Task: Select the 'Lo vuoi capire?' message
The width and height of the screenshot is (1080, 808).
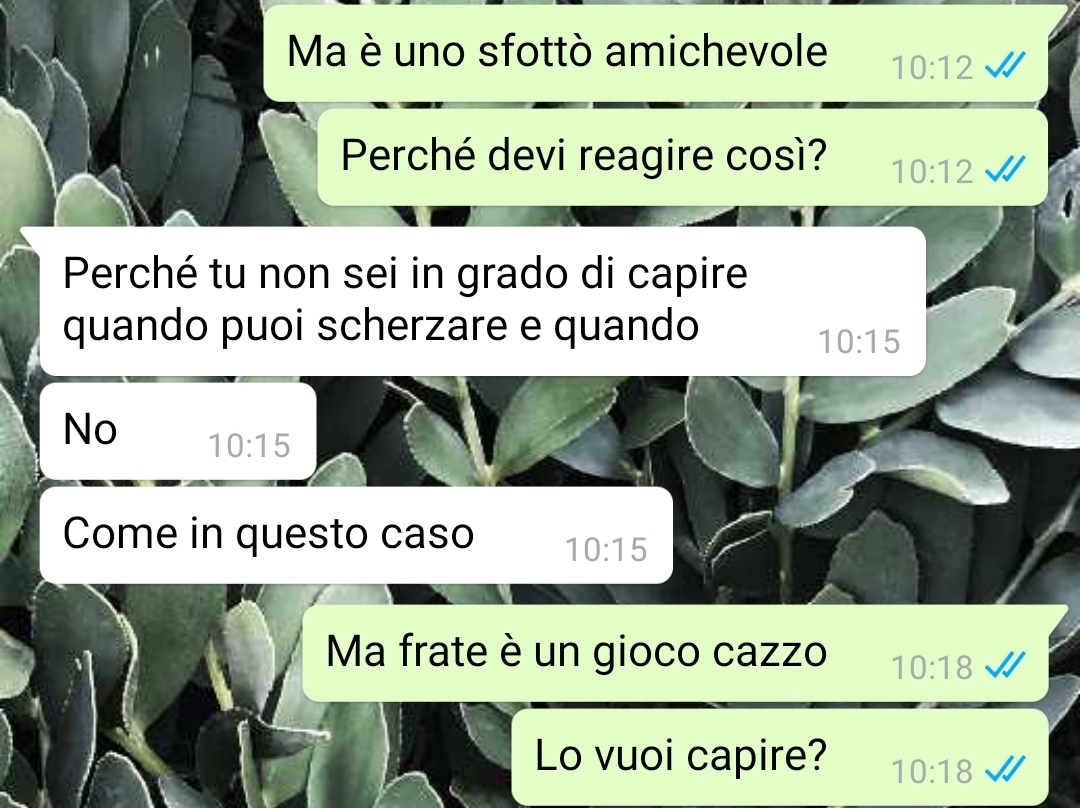Action: coord(780,758)
